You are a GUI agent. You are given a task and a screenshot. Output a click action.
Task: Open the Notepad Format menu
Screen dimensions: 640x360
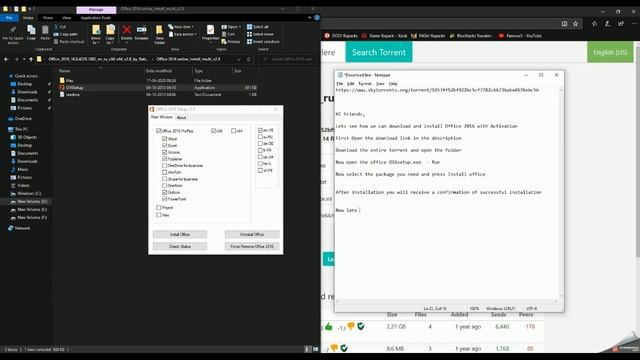(364, 84)
